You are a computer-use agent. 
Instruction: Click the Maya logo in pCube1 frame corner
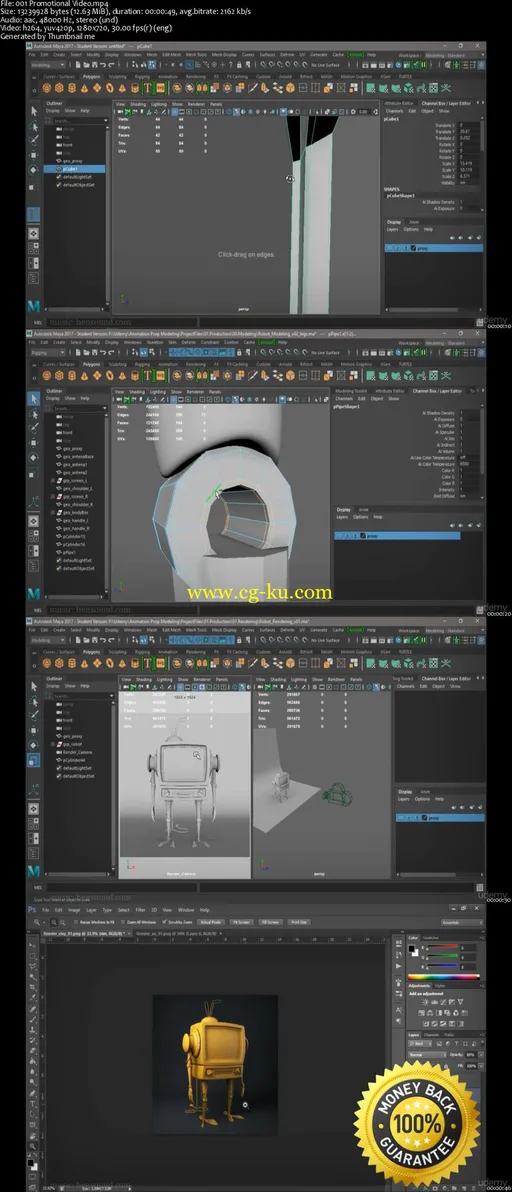(x=34, y=306)
